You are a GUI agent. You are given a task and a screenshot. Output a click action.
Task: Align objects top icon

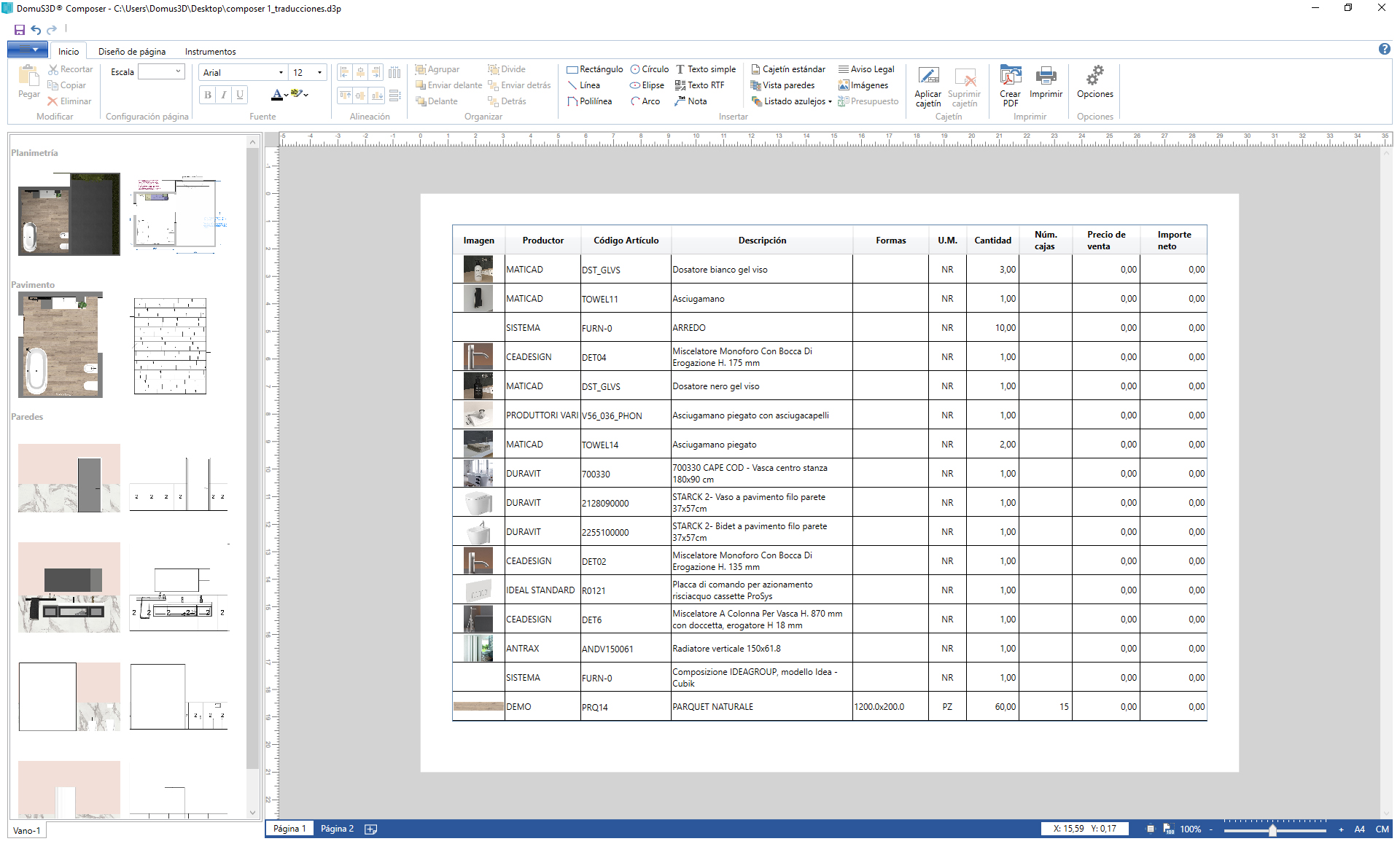(x=345, y=95)
